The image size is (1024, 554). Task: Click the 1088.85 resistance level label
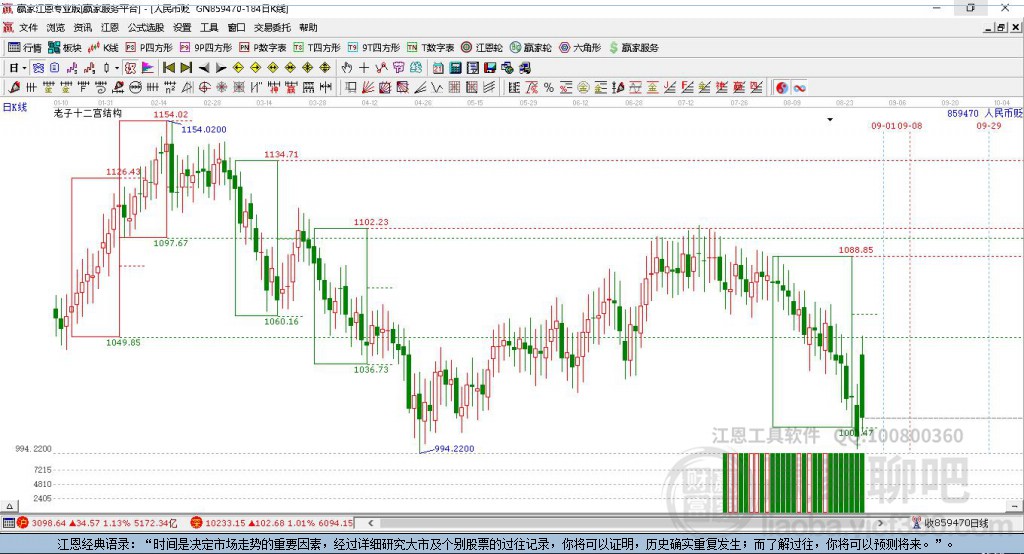[x=856, y=250]
